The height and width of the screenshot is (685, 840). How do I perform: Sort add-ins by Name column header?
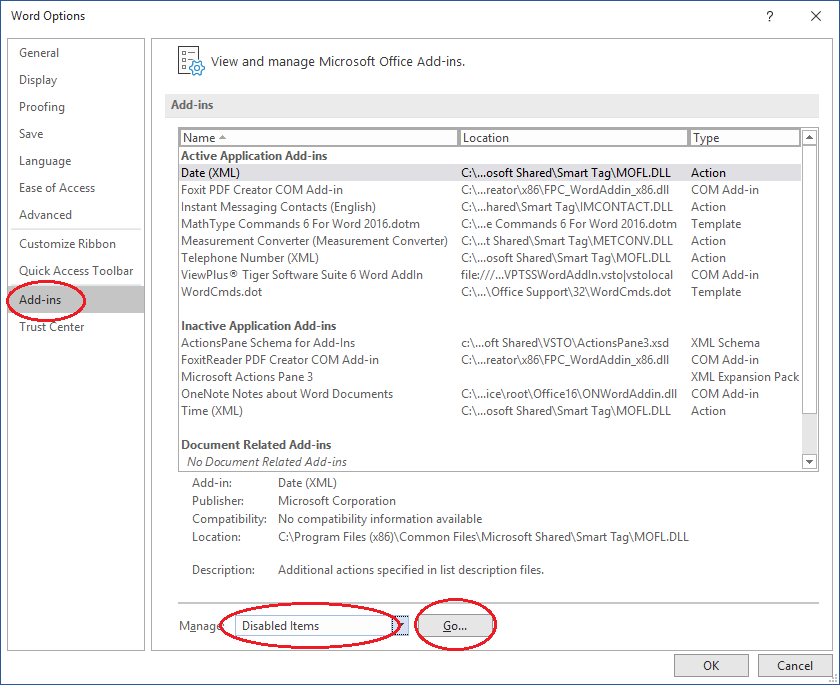point(318,138)
